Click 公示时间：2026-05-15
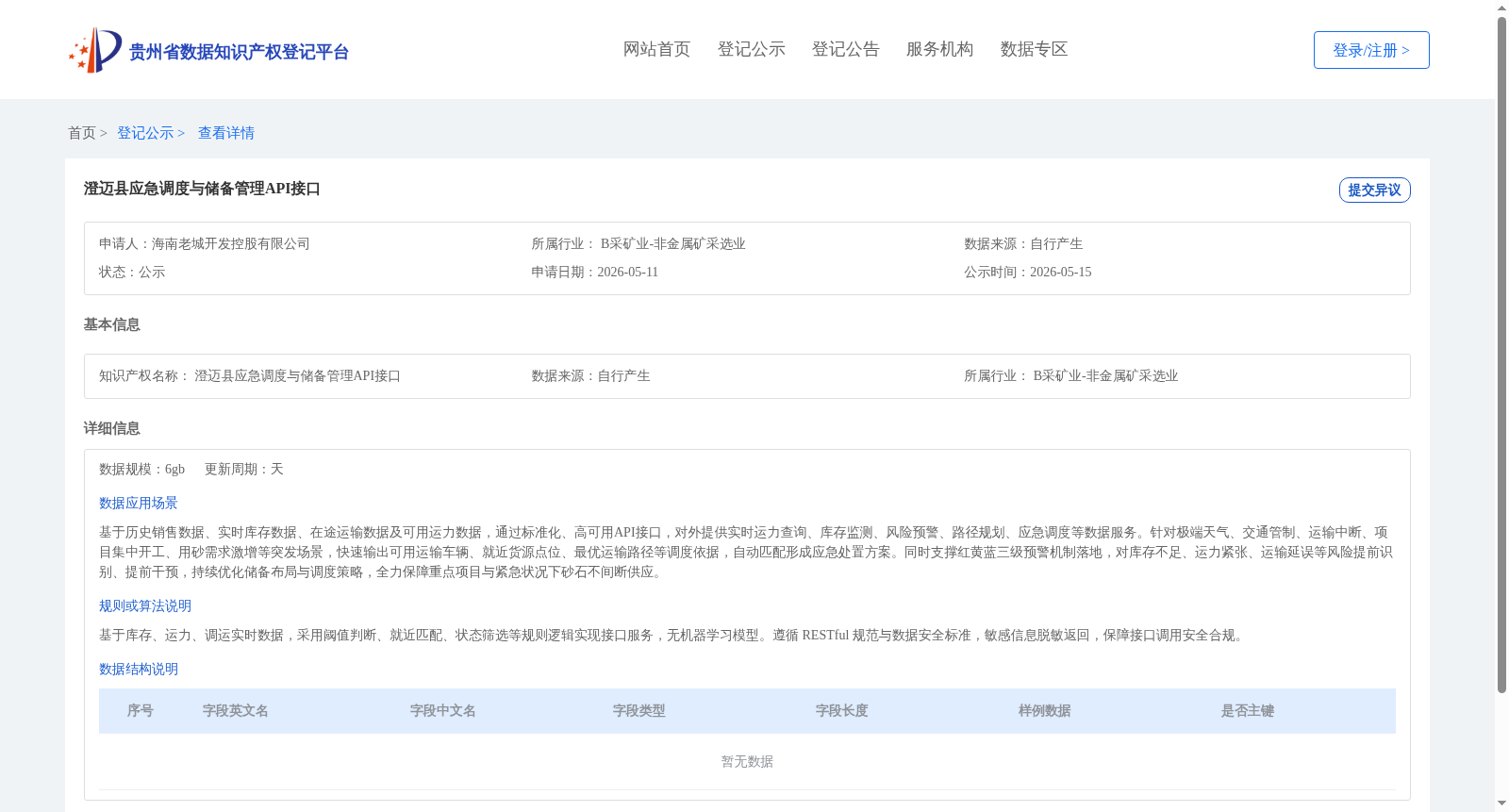Image resolution: width=1509 pixels, height=812 pixels. point(1028,272)
